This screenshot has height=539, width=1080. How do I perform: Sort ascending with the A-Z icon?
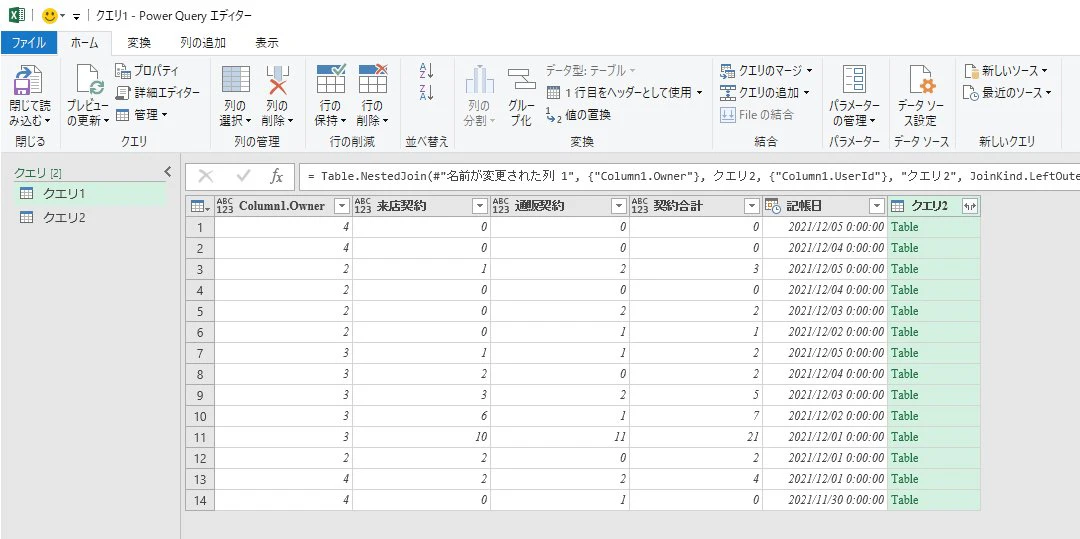[x=426, y=71]
